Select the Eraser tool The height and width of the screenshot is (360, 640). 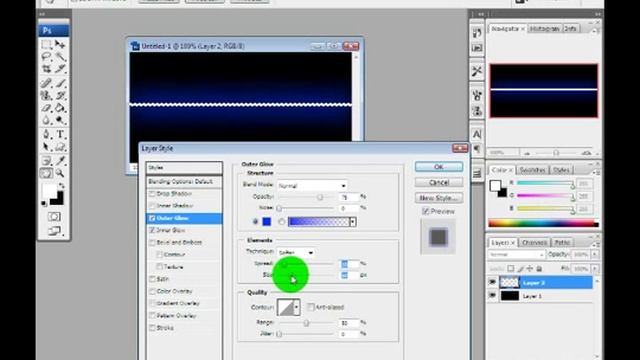point(46,108)
